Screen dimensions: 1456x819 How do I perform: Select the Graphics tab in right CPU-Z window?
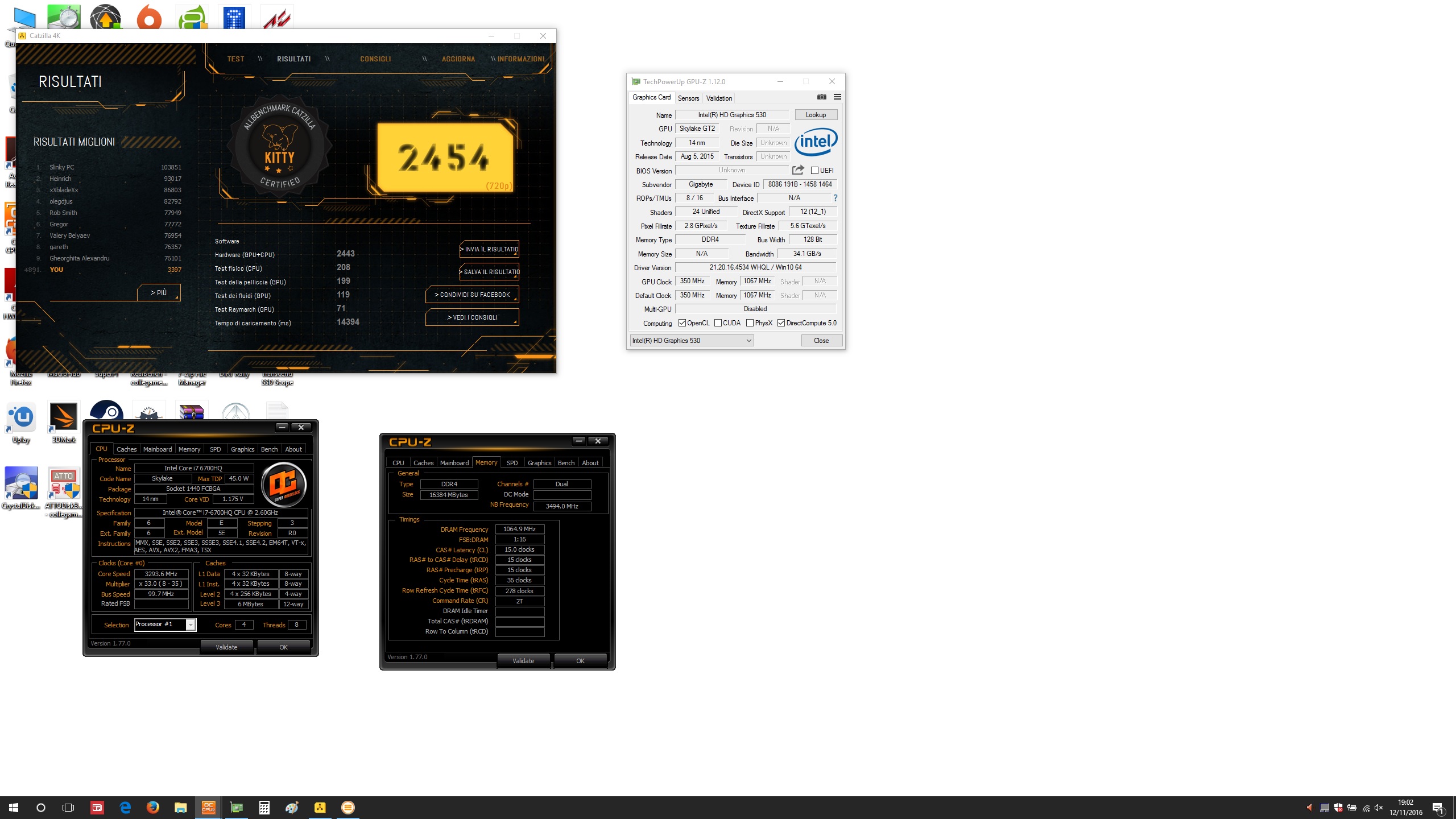[x=539, y=463]
